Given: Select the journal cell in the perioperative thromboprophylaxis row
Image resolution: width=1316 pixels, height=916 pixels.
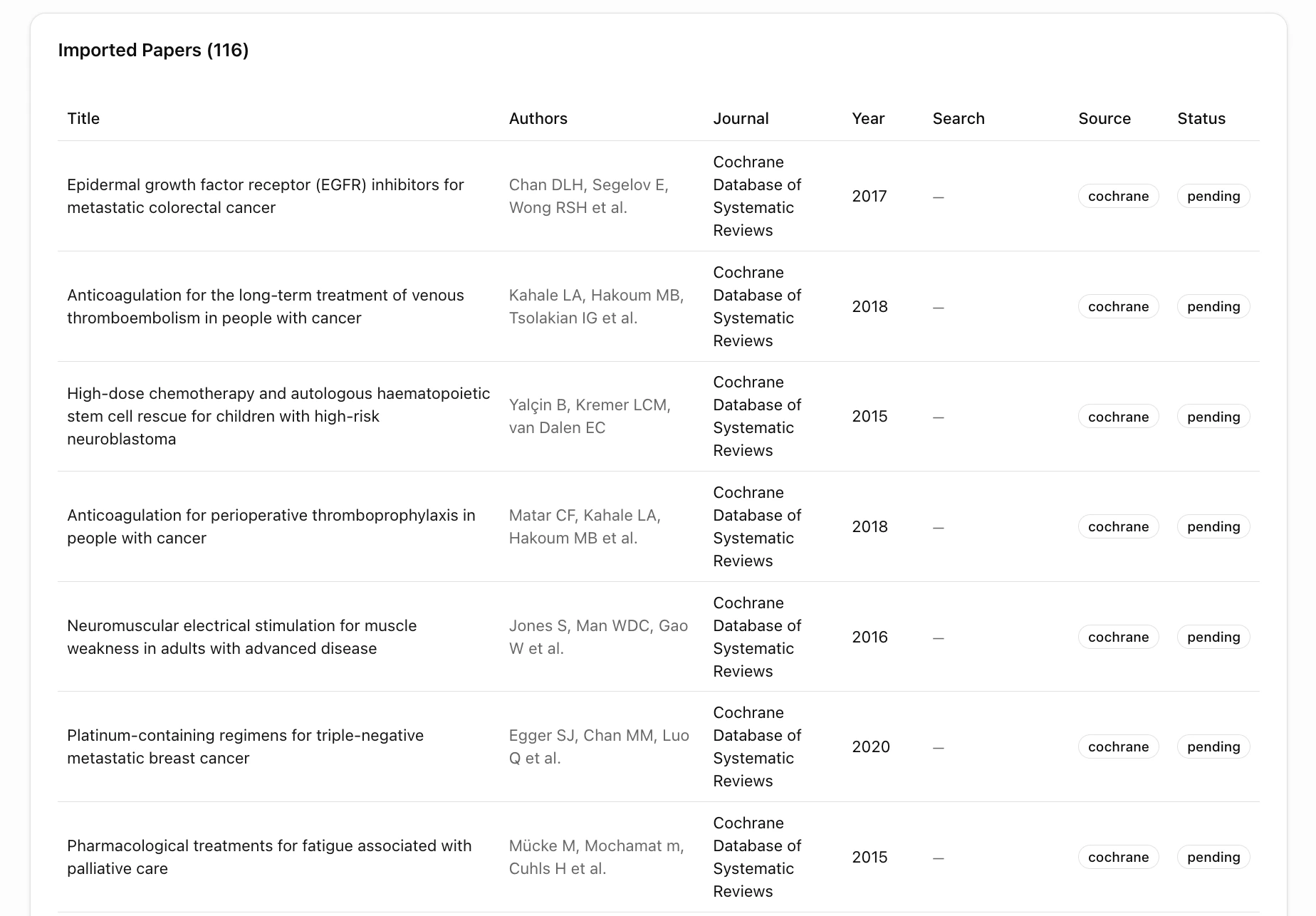Looking at the screenshot, I should (757, 526).
